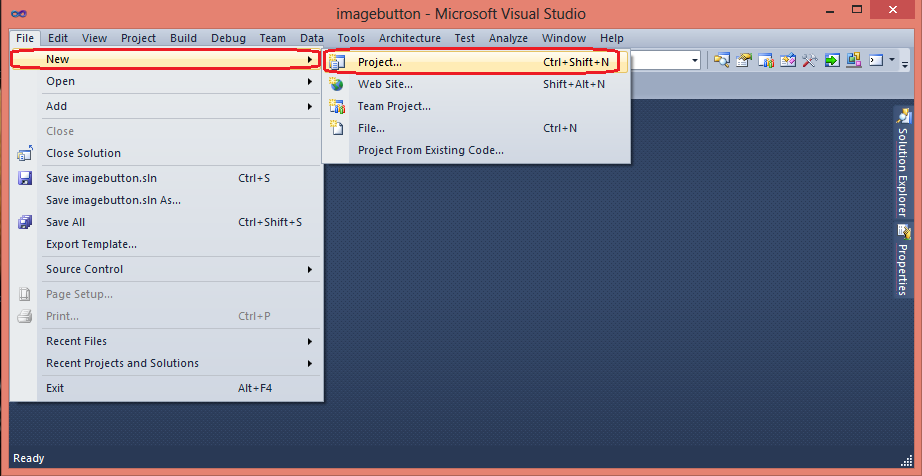Open toolbar options overflow arrow

[906, 62]
